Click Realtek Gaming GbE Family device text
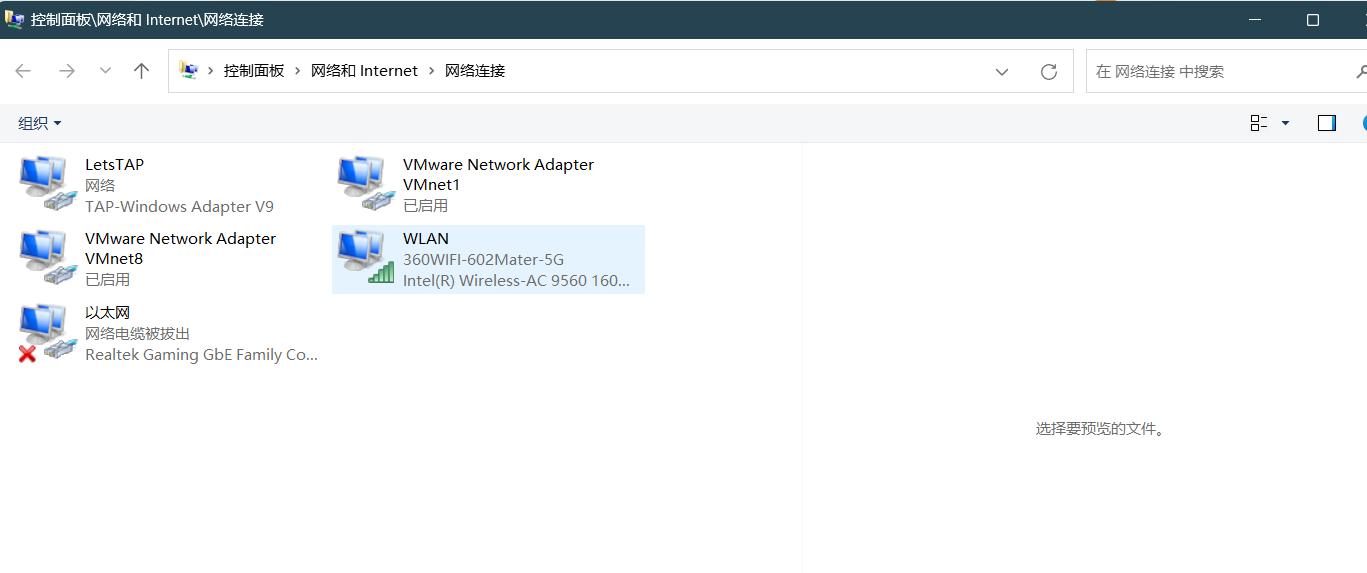 point(201,354)
